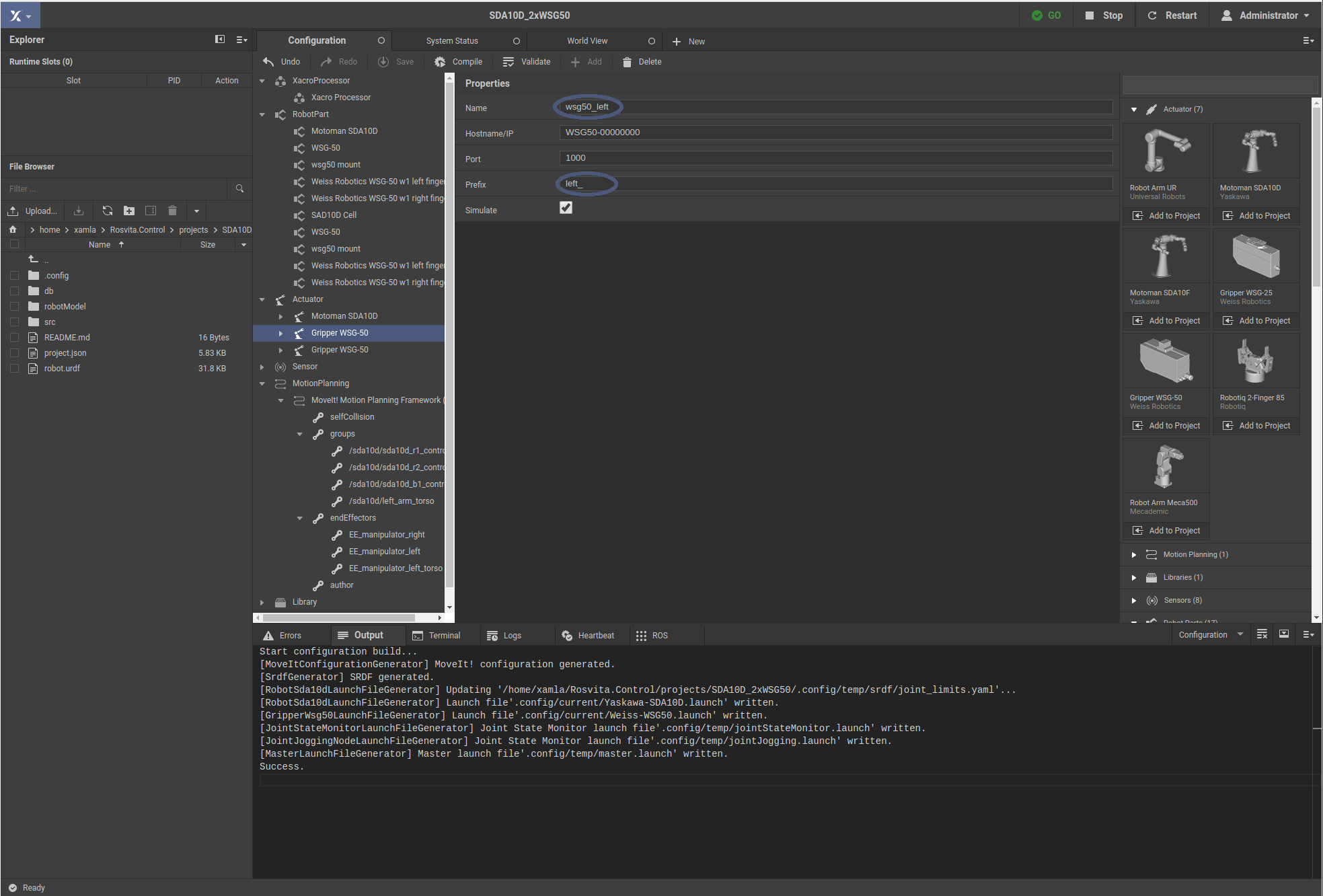
Task: Click the clear output icon in bottom panel
Action: [1262, 634]
